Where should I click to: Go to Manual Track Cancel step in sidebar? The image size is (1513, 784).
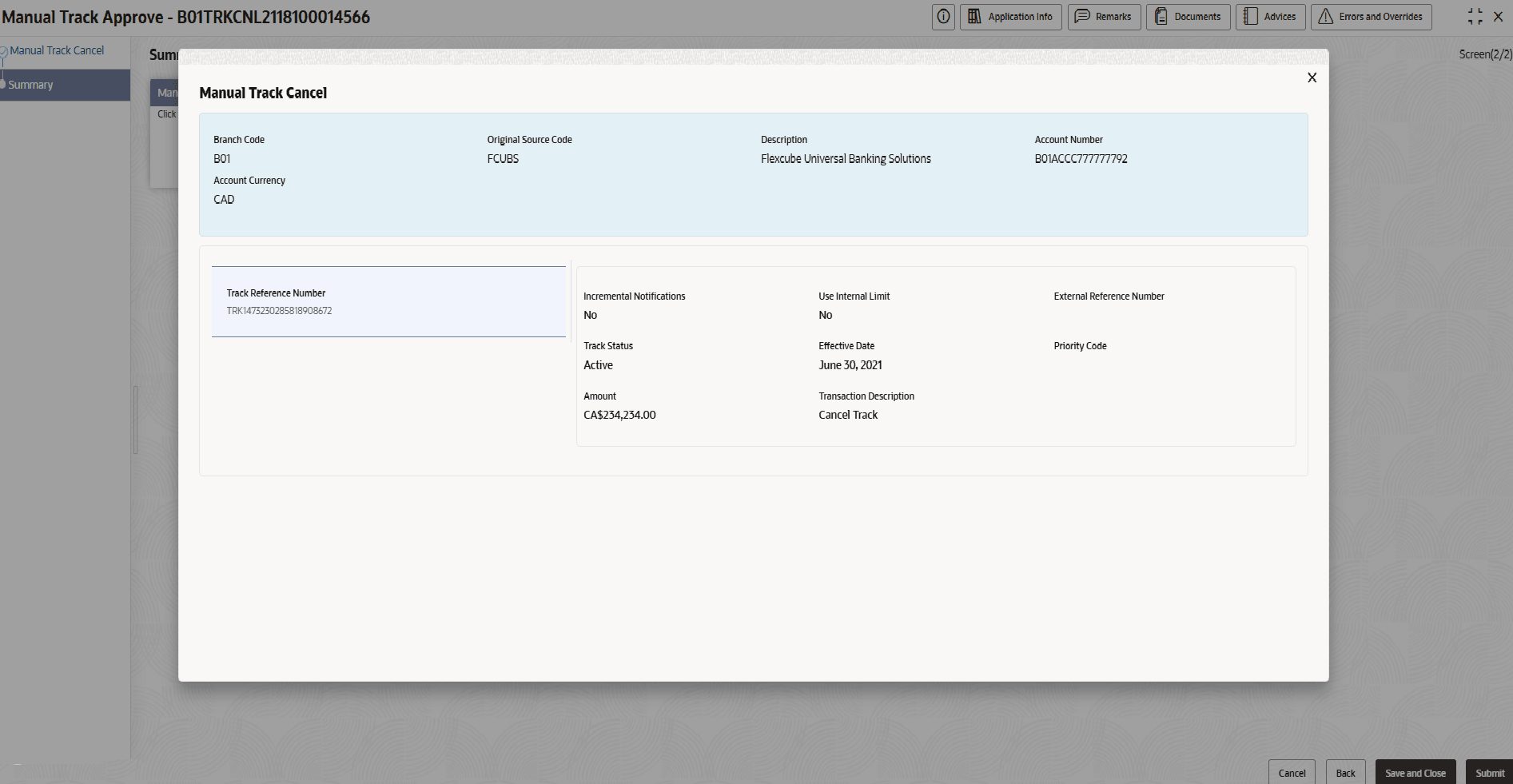(x=57, y=50)
